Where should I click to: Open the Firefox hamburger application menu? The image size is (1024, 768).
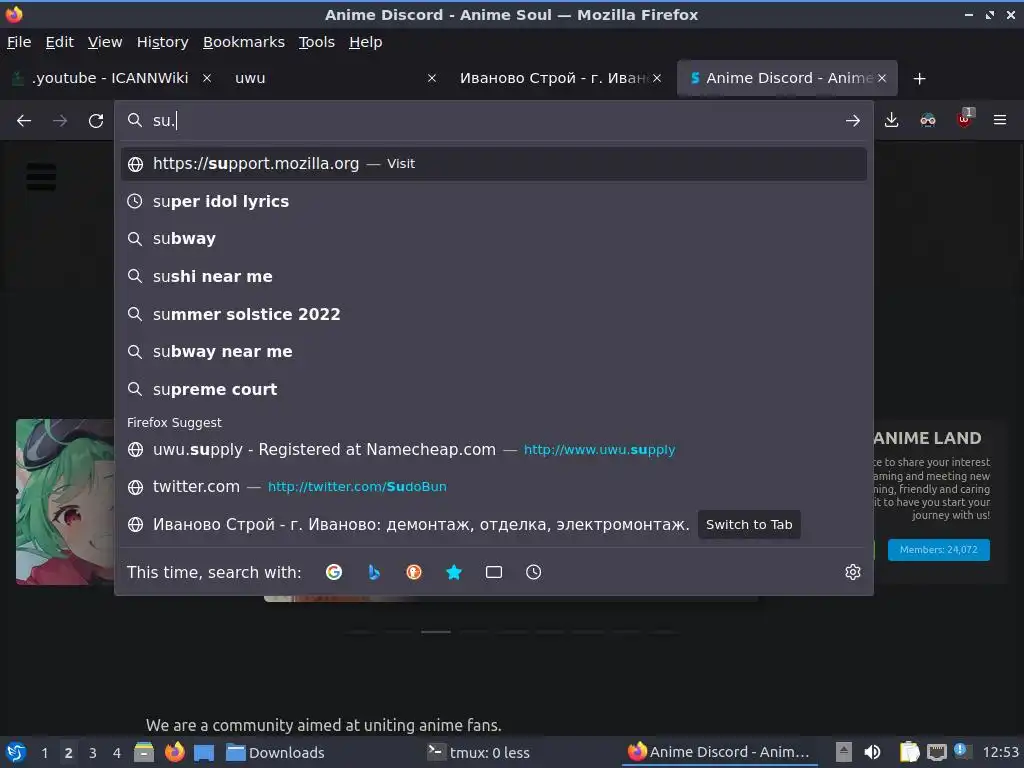point(1000,120)
